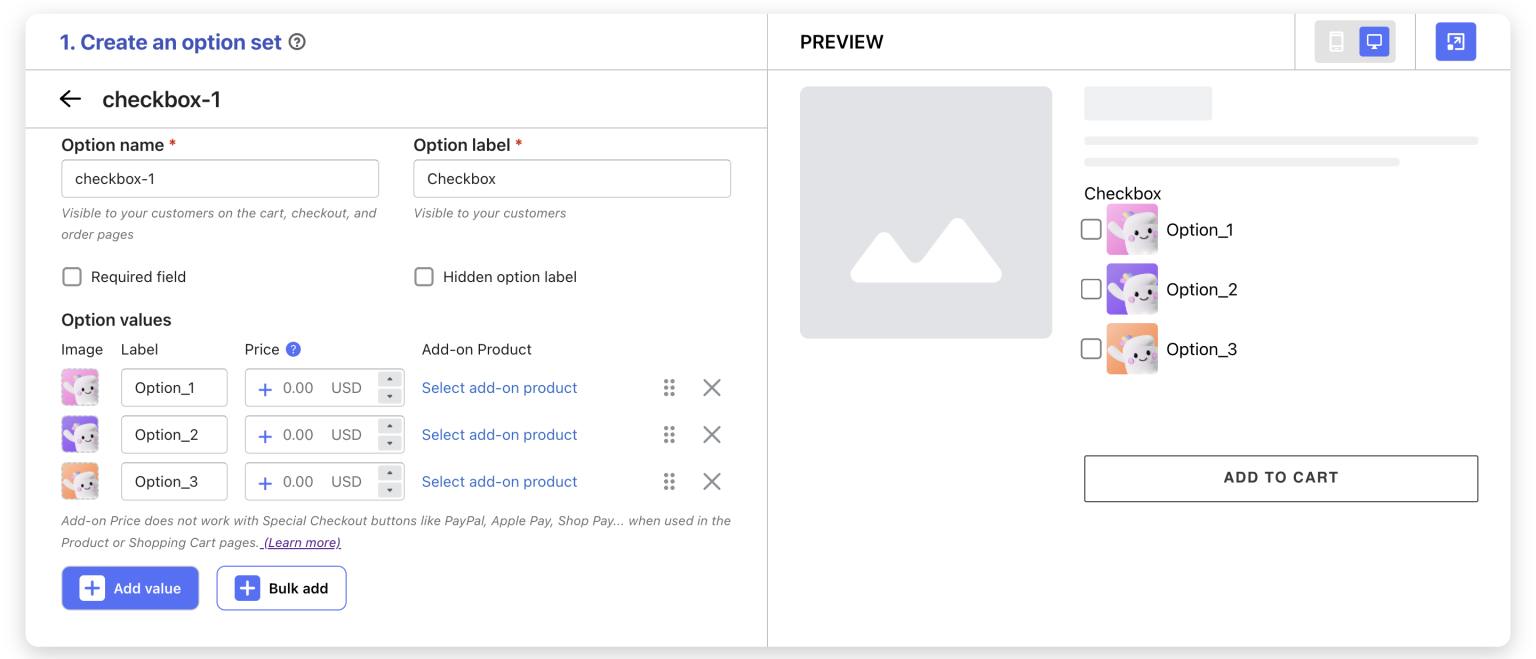The width and height of the screenshot is (1536, 659).
Task: Decrement the Option_3 price with the down arrow
Action: (x=390, y=488)
